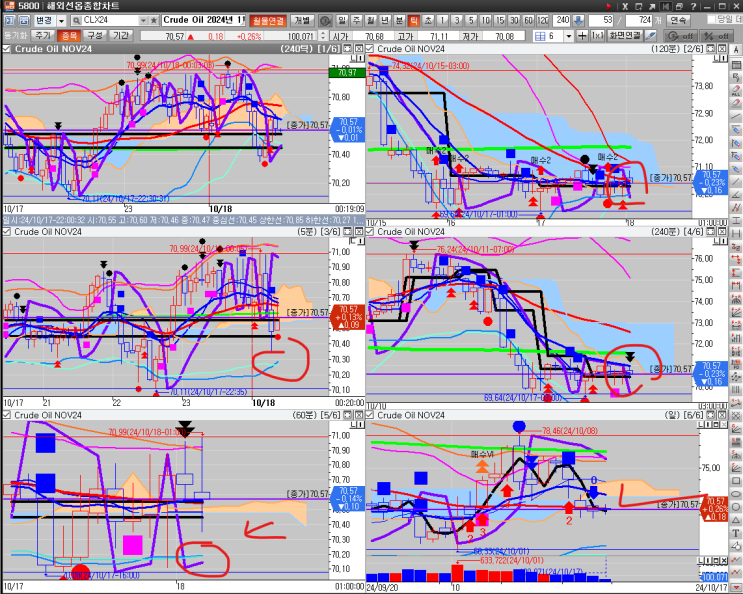743x594 pixels.
Task: Select the tick (틱) chart period button
Action: pyautogui.click(x=413, y=21)
